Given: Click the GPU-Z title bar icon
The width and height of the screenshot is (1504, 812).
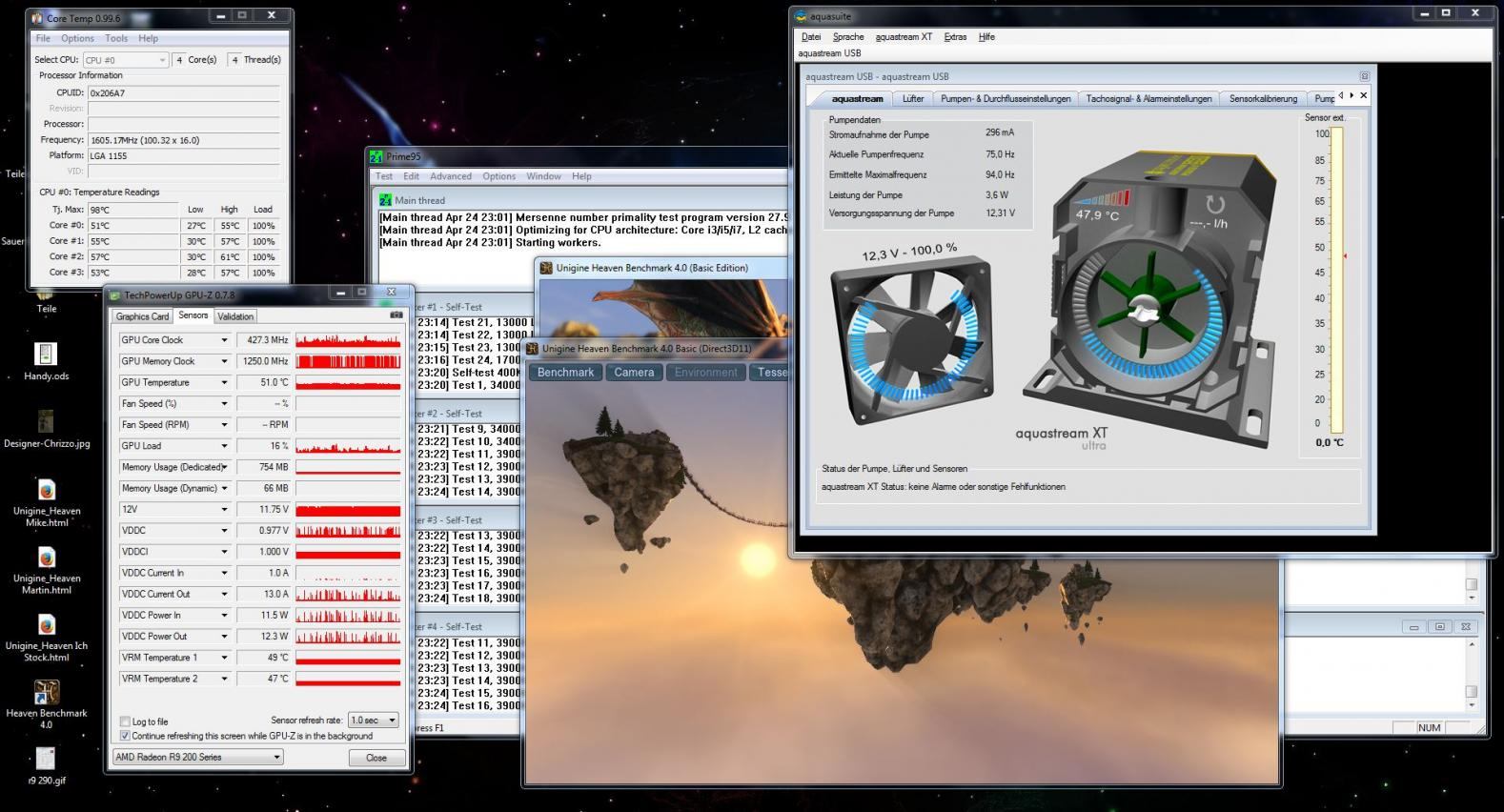Looking at the screenshot, I should [x=114, y=295].
